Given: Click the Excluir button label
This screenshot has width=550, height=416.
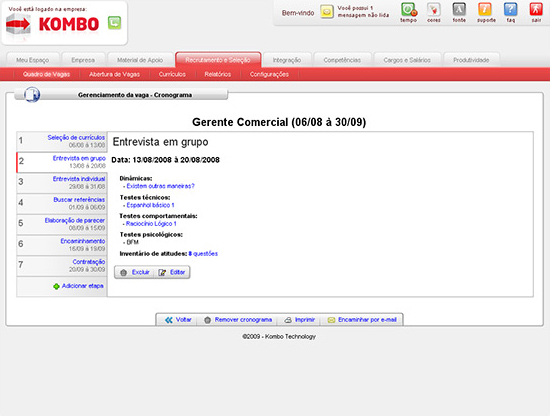Looking at the screenshot, I should pos(141,272).
